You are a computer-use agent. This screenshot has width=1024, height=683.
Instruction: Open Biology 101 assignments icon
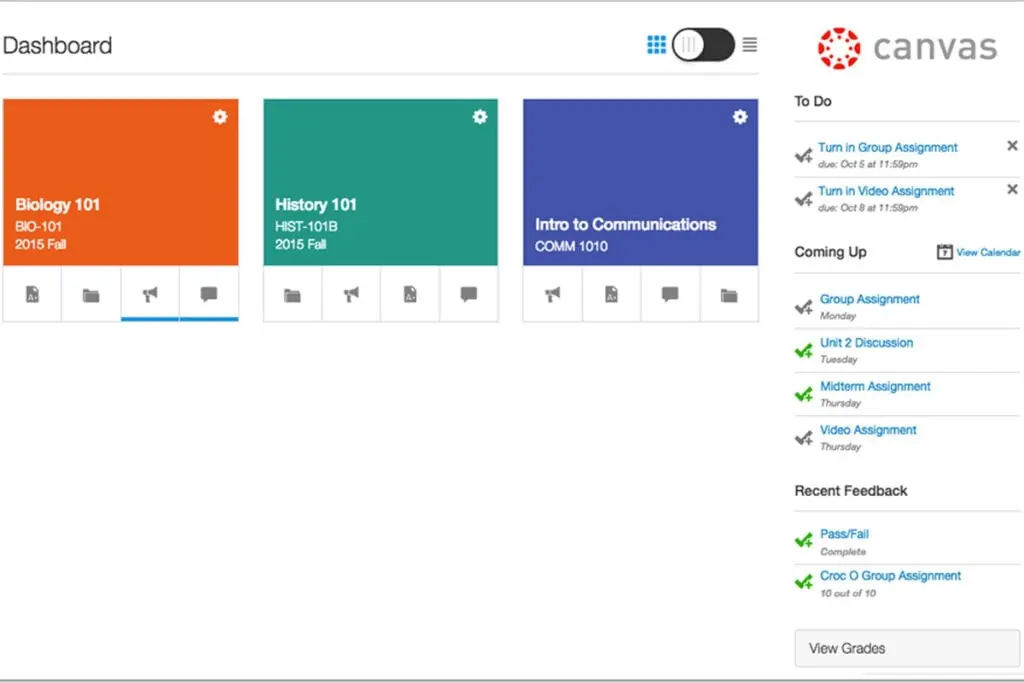point(33,294)
